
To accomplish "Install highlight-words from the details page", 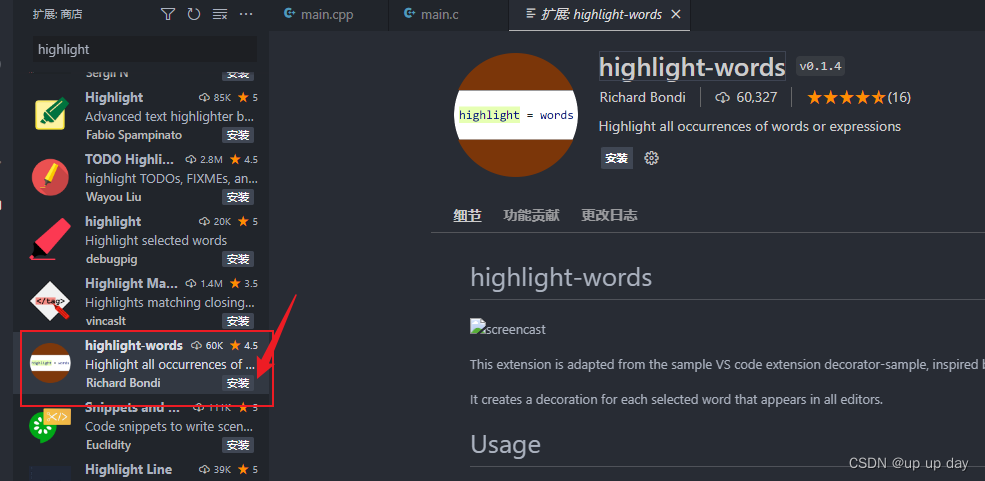I will pyautogui.click(x=616, y=158).
